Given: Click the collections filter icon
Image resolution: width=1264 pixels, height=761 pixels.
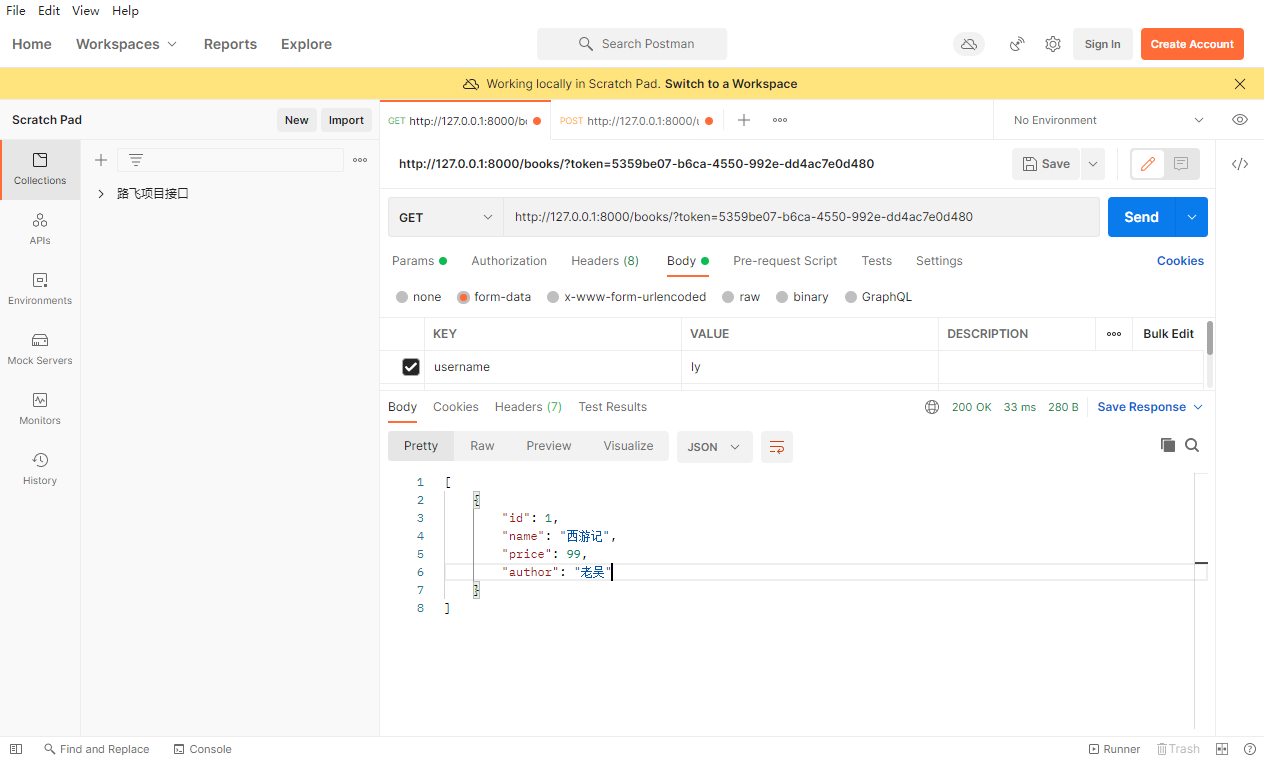Looking at the screenshot, I should tap(136, 160).
